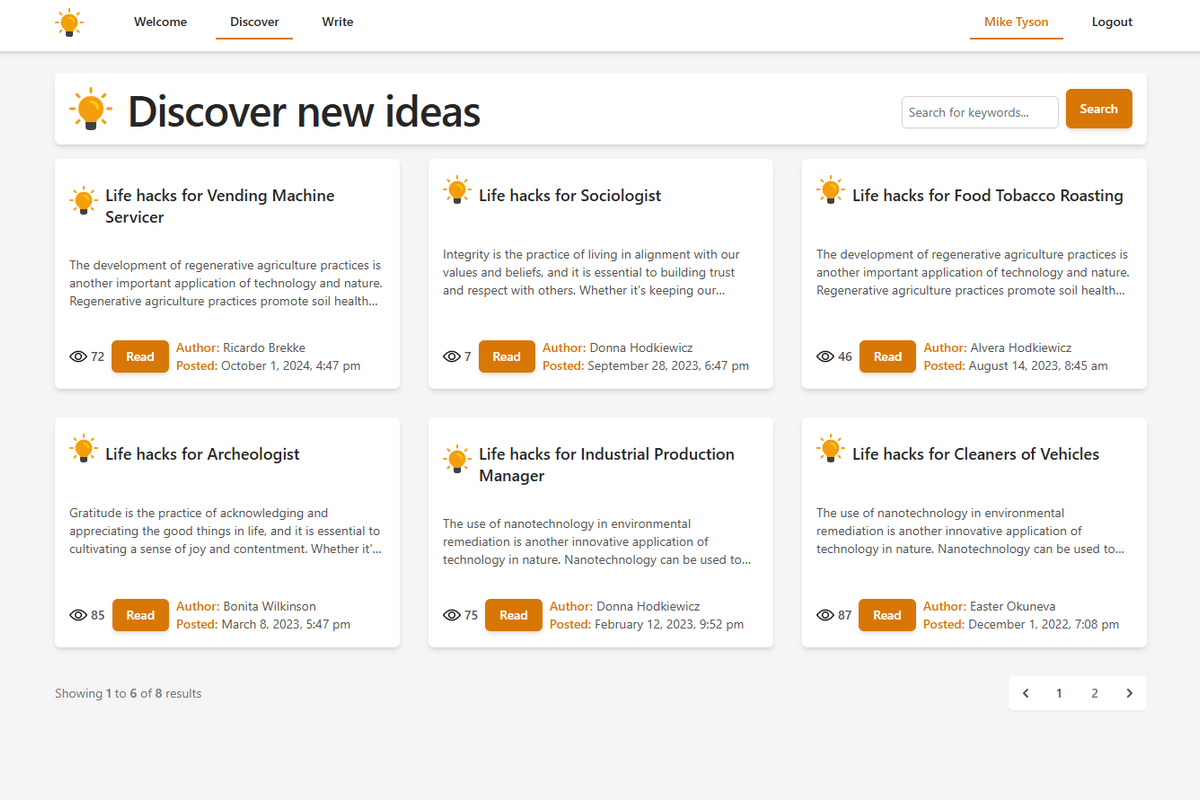Read the Vending Machine Servicer post
Screen dimensions: 1200x800
point(140,357)
